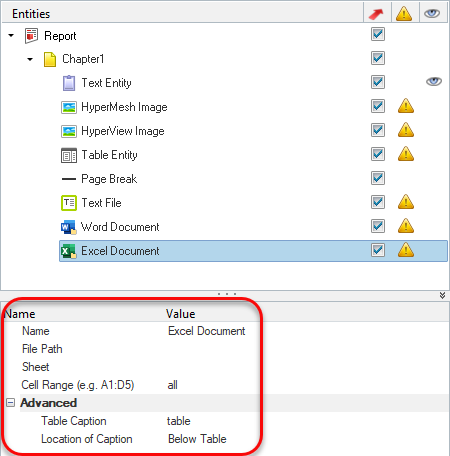Edit the Table Caption value table
450x456 pixels.
179,421
